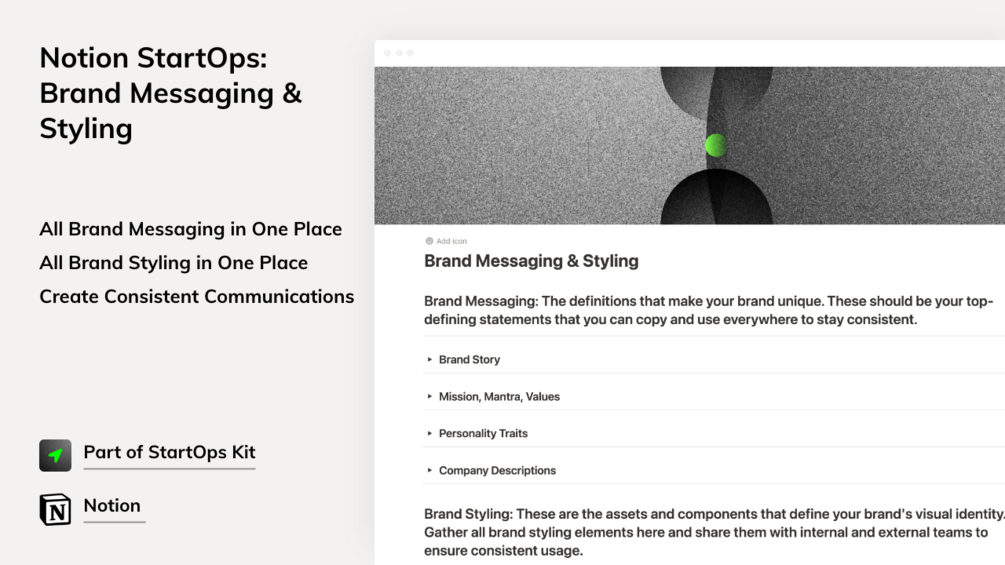Screen dimensions: 1005x565
Task: Click Add icon text above title
Action: 451,242
